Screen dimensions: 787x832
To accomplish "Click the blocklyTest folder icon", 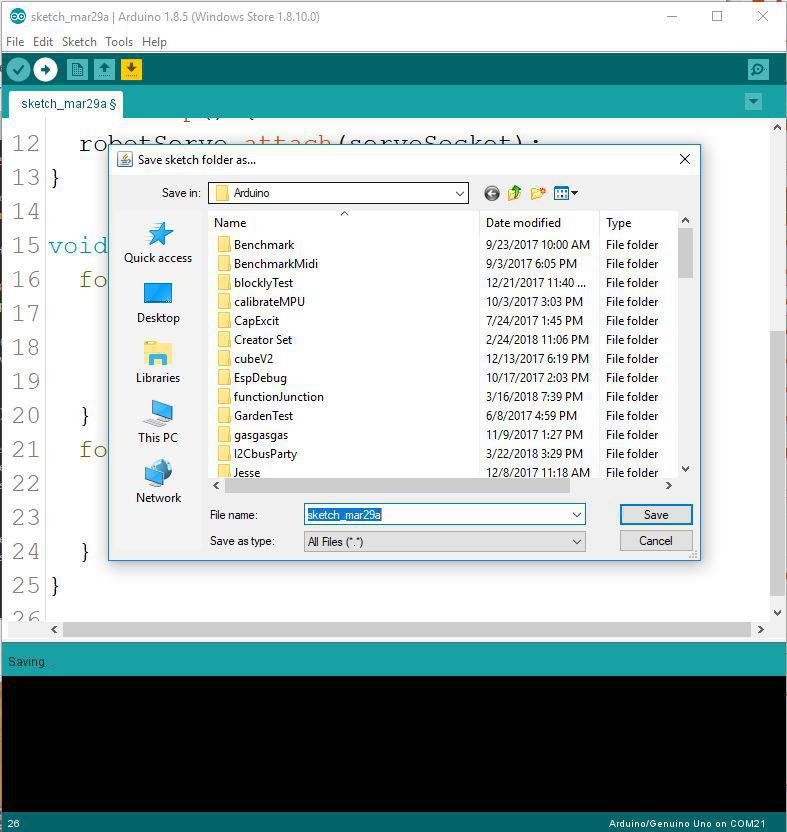I will pos(224,283).
